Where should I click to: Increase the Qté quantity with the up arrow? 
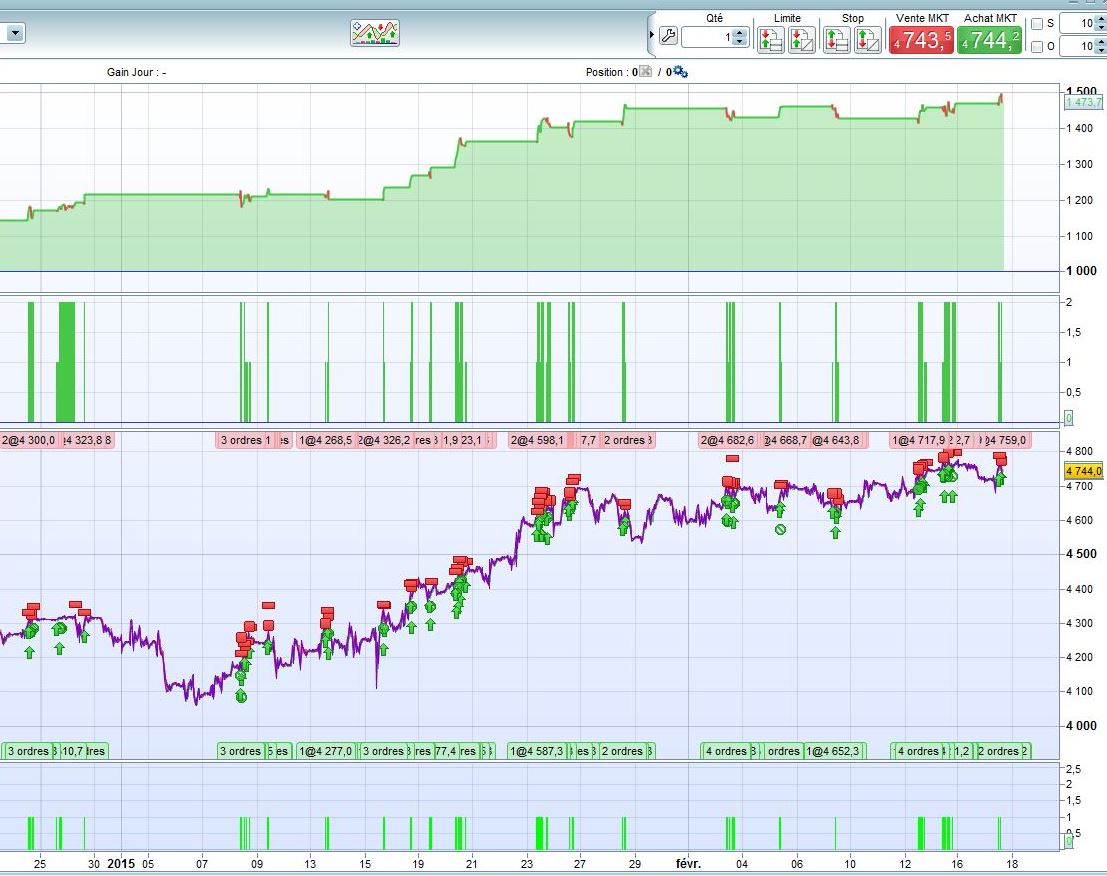(739, 32)
